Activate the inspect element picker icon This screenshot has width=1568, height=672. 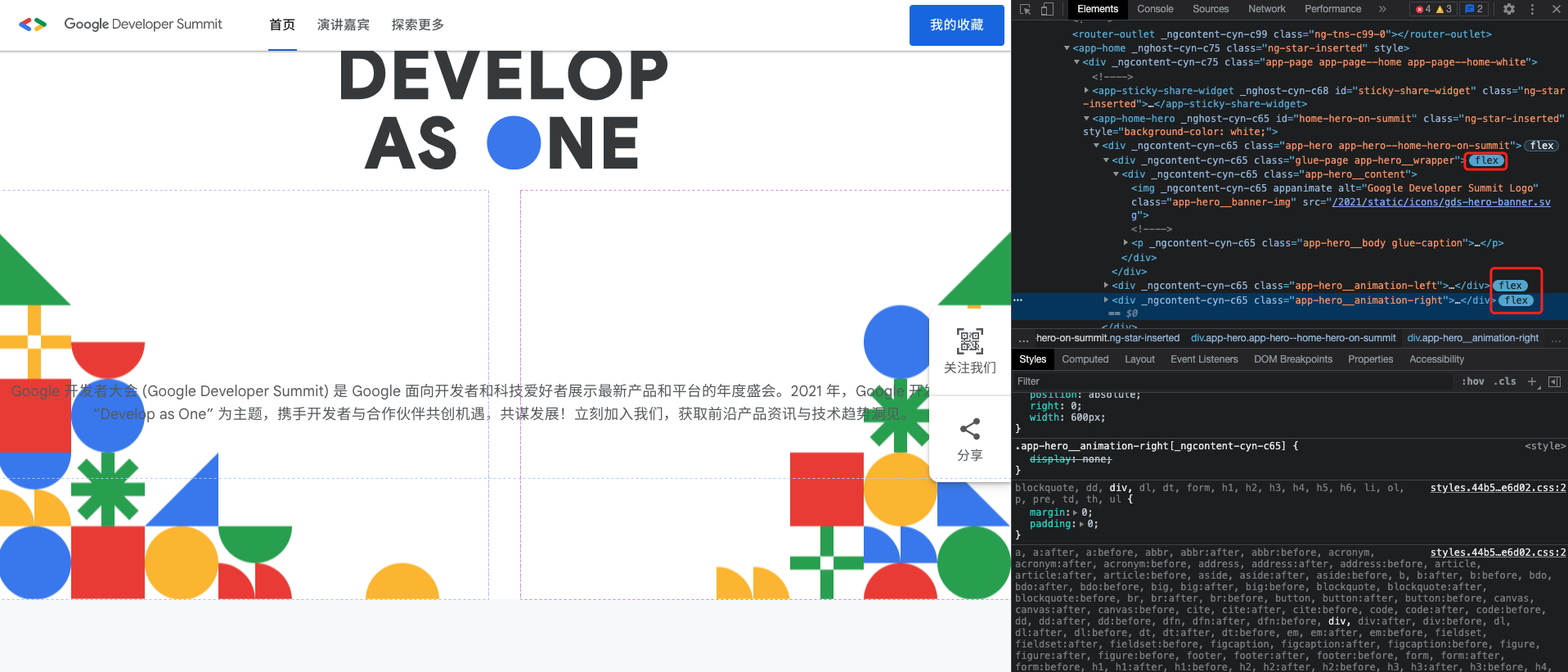(x=1026, y=9)
